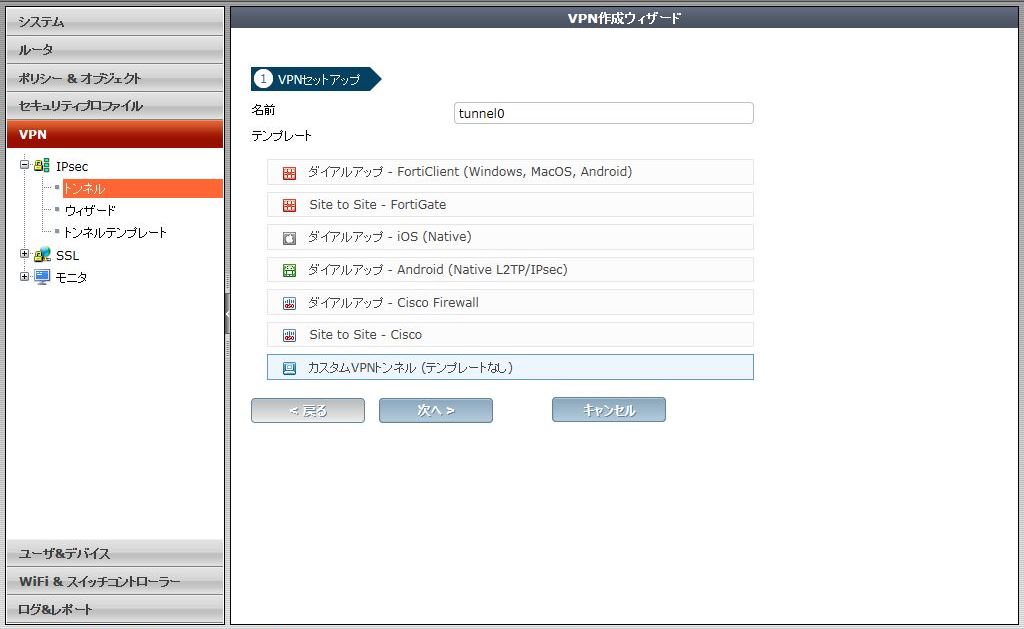1024x629 pixels.
Task: Click the モニタ tree label
Action: pyautogui.click(x=71, y=277)
